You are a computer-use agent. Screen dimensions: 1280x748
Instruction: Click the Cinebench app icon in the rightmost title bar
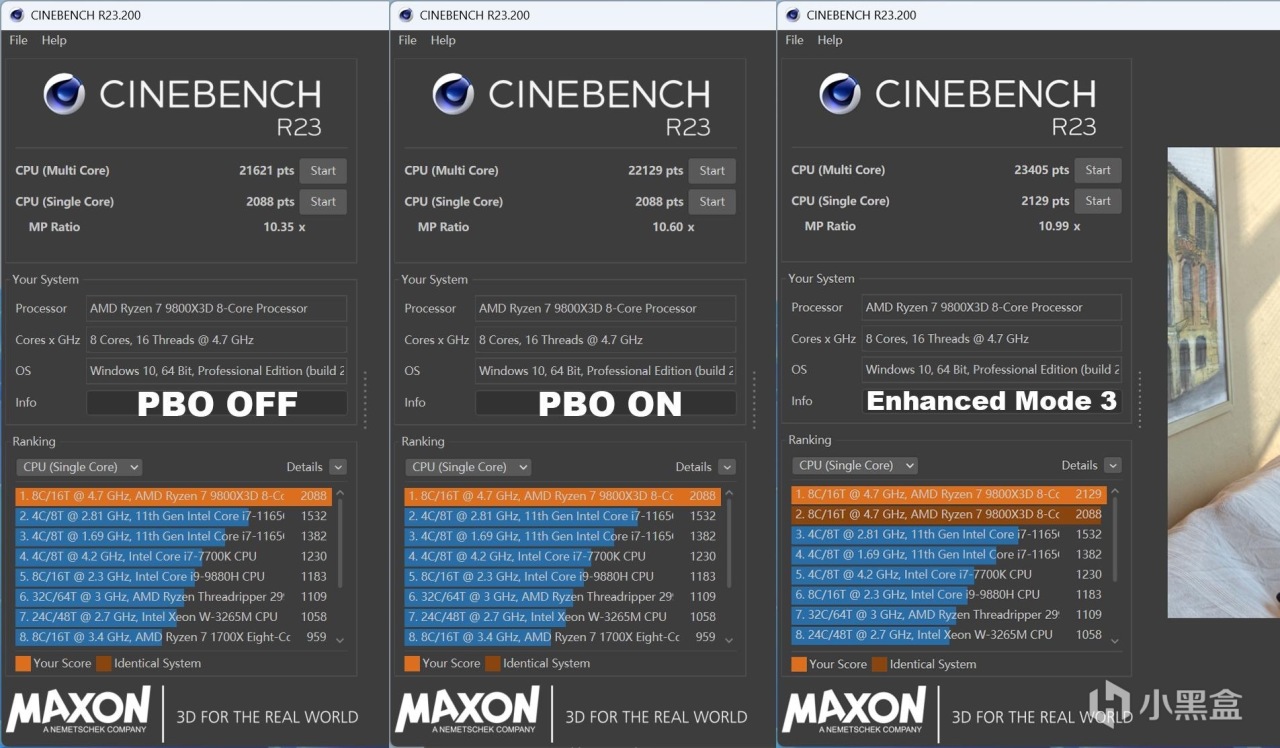[x=792, y=15]
